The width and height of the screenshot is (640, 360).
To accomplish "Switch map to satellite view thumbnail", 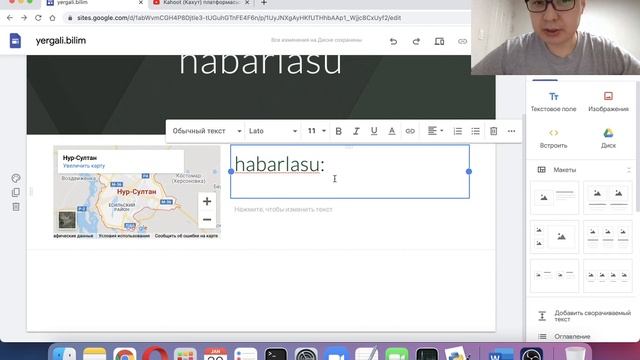I will coord(67,220).
